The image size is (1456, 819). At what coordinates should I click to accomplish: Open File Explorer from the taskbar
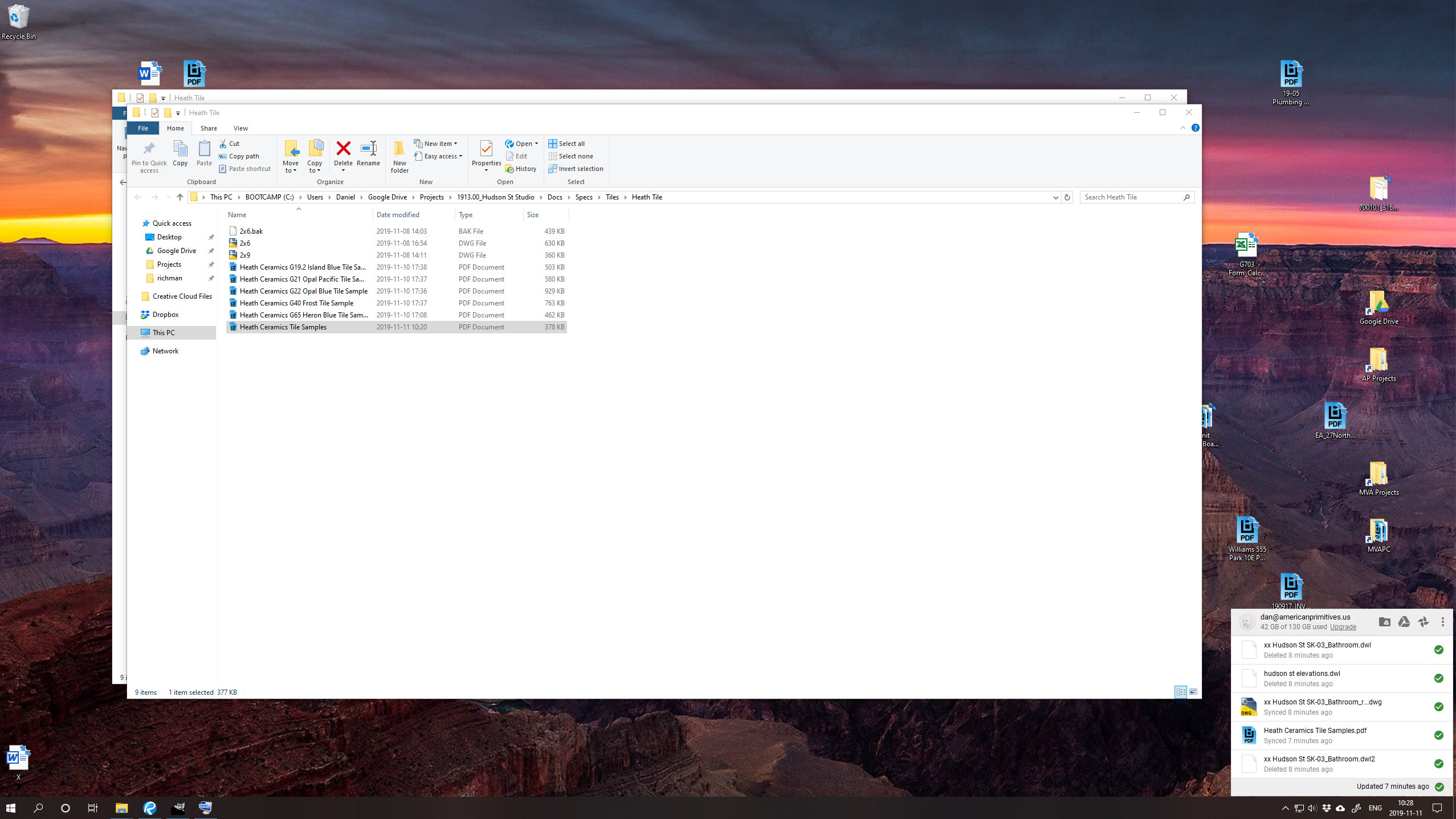pyautogui.click(x=121, y=808)
